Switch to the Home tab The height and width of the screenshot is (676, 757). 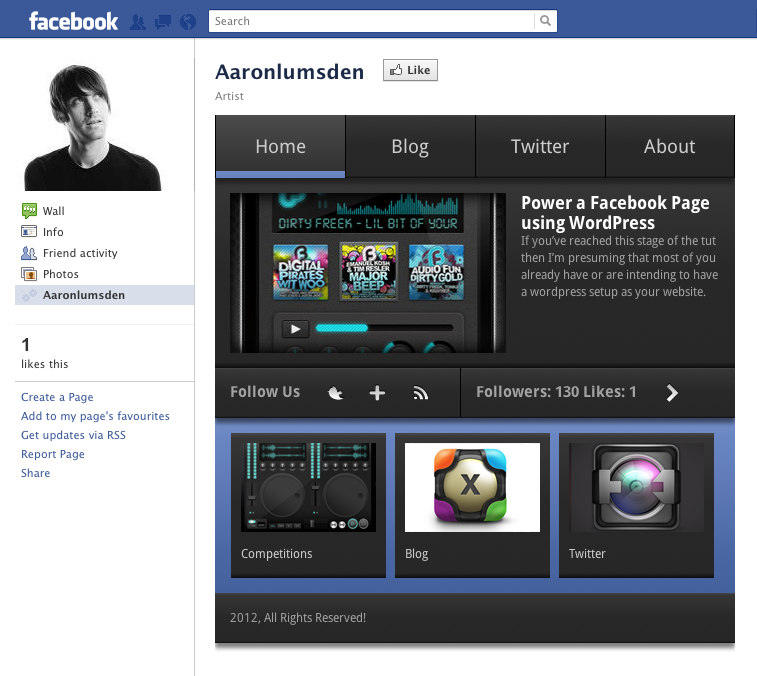pyautogui.click(x=280, y=146)
